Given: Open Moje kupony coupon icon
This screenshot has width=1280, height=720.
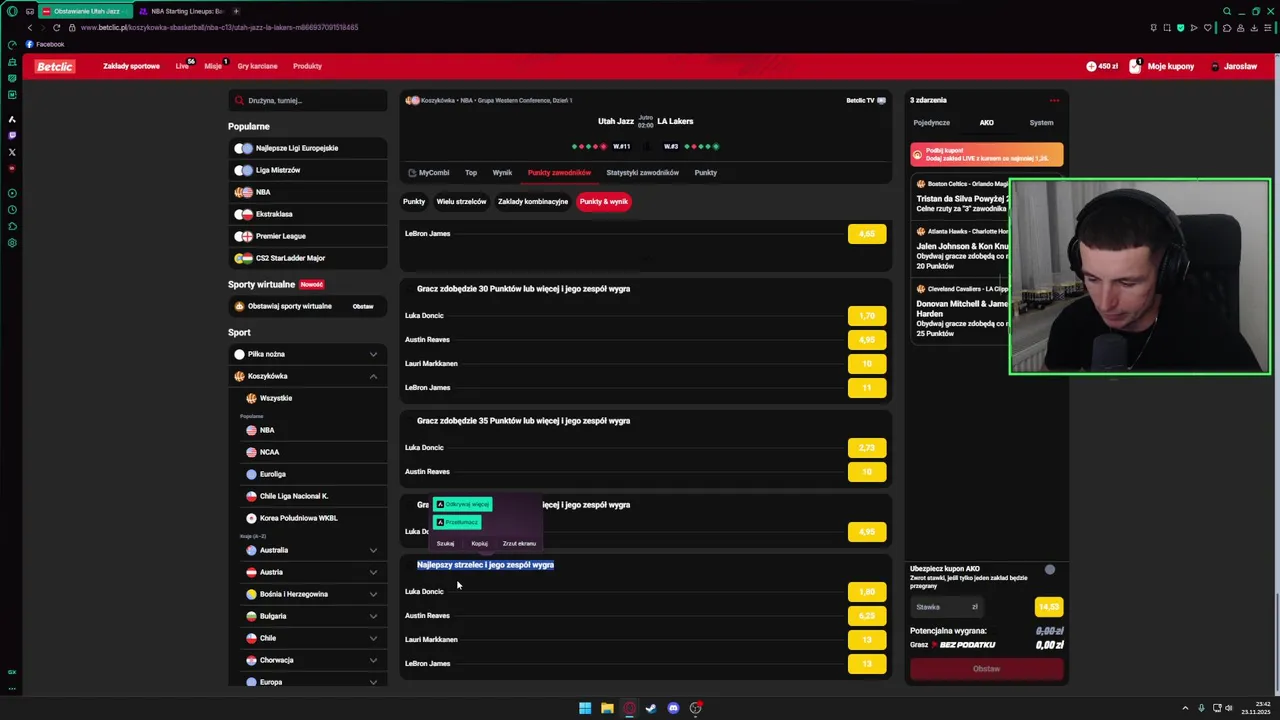Looking at the screenshot, I should 1135,66.
